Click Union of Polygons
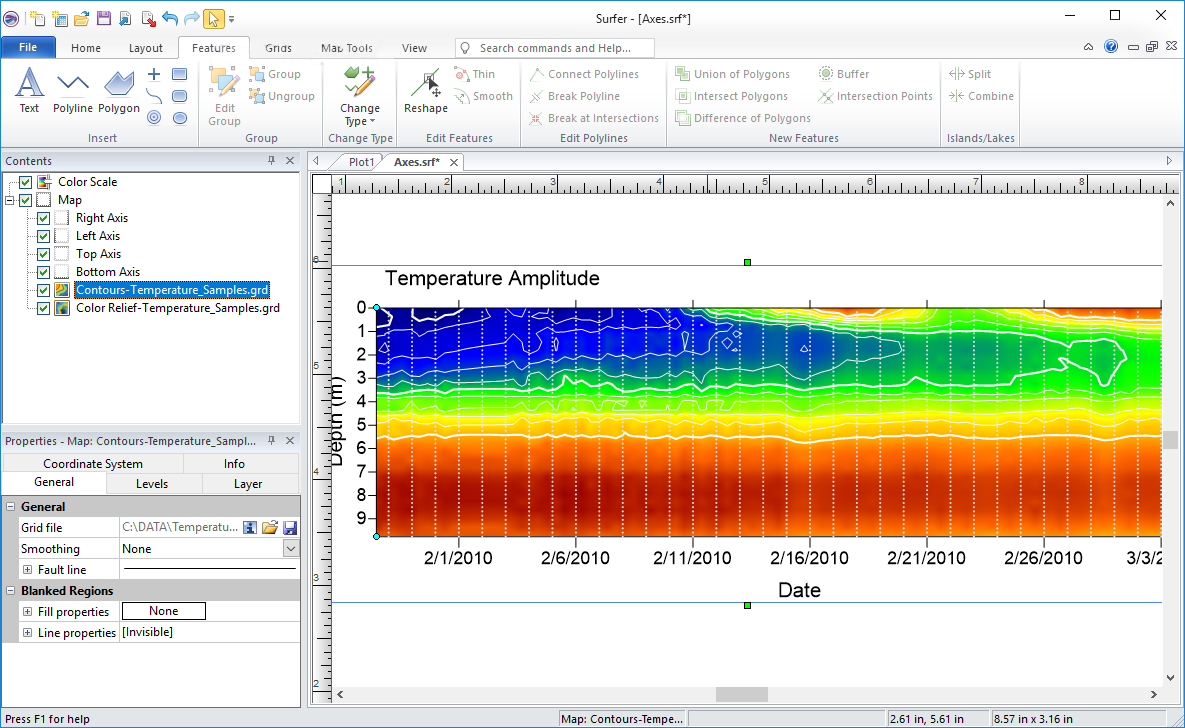The height and width of the screenshot is (728, 1185). point(732,74)
